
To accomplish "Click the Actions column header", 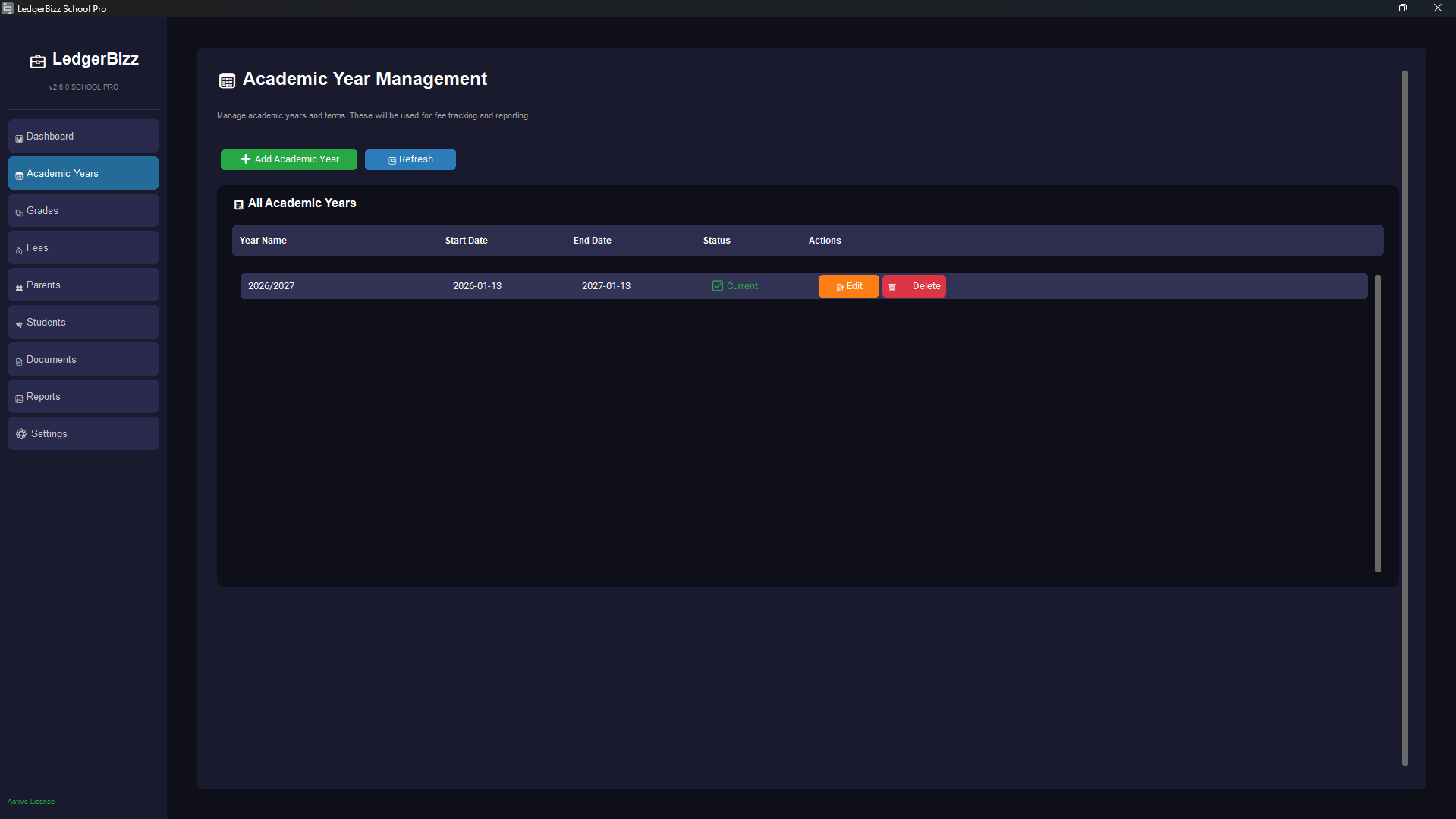I will tap(825, 241).
